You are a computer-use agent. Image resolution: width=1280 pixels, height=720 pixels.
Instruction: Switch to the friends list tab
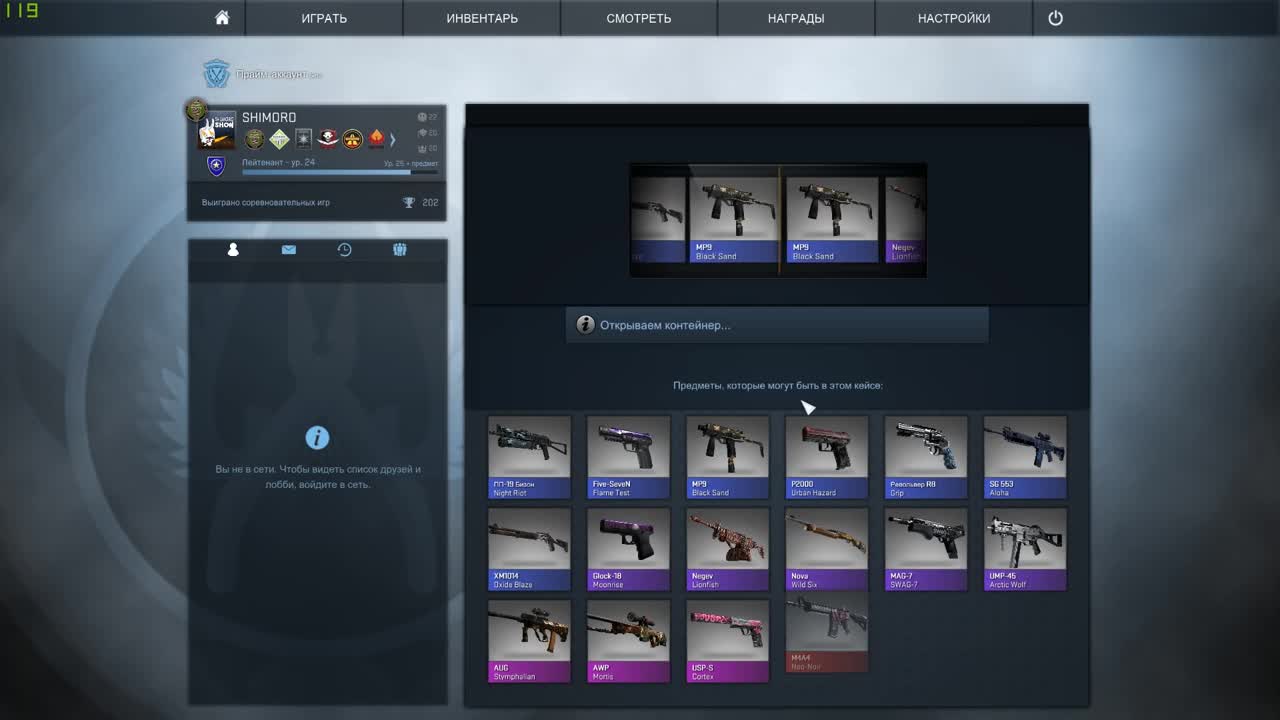(x=233, y=250)
